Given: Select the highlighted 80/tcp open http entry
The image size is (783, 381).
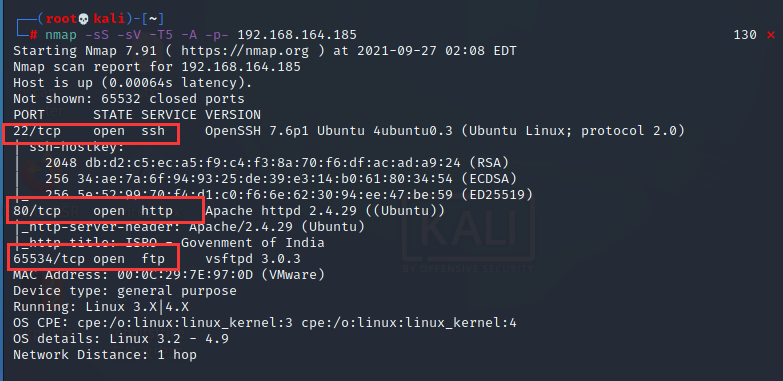Looking at the screenshot, I should [x=104, y=210].
